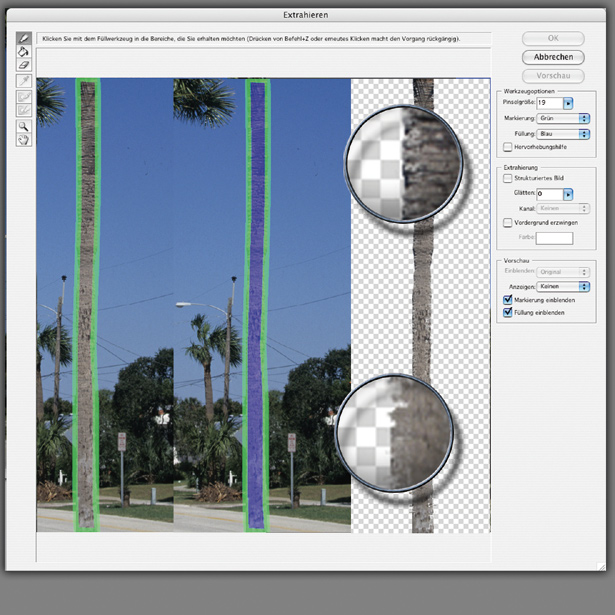
Task: Enable the Hervorhebungshilfe checkbox
Action: click(x=508, y=146)
